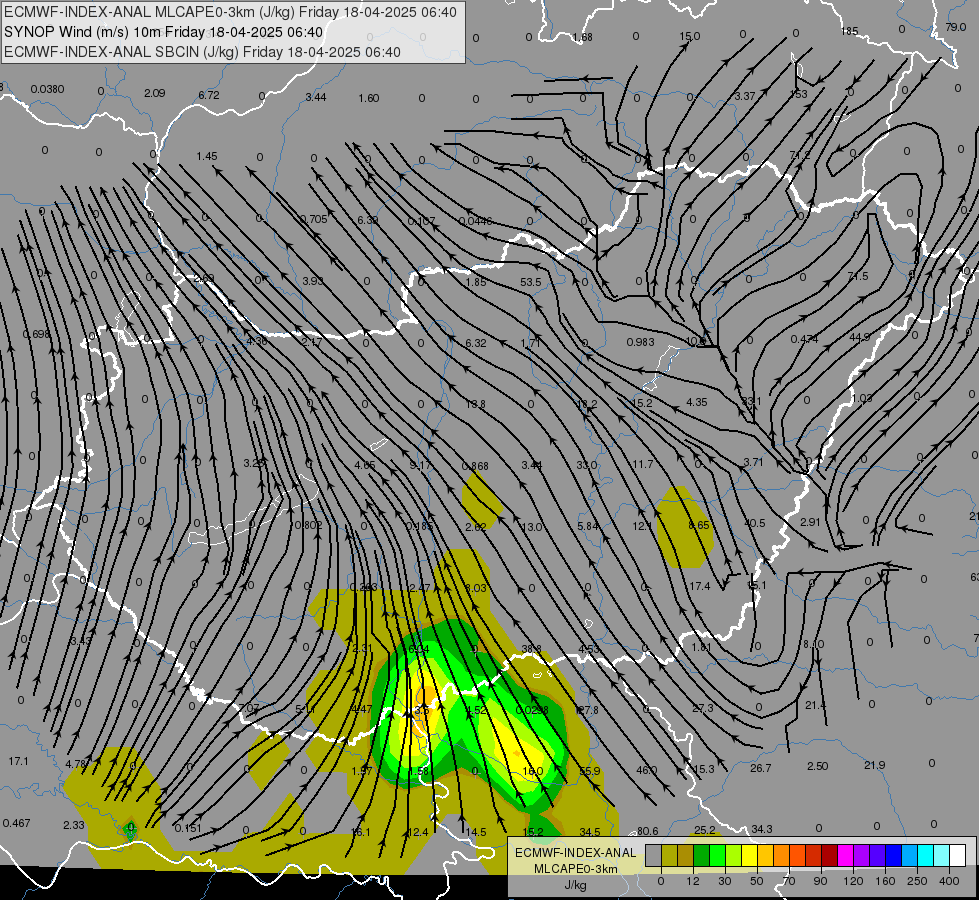This screenshot has height=900, width=979.
Task: Click the bright green legend swatch
Action: (717, 856)
